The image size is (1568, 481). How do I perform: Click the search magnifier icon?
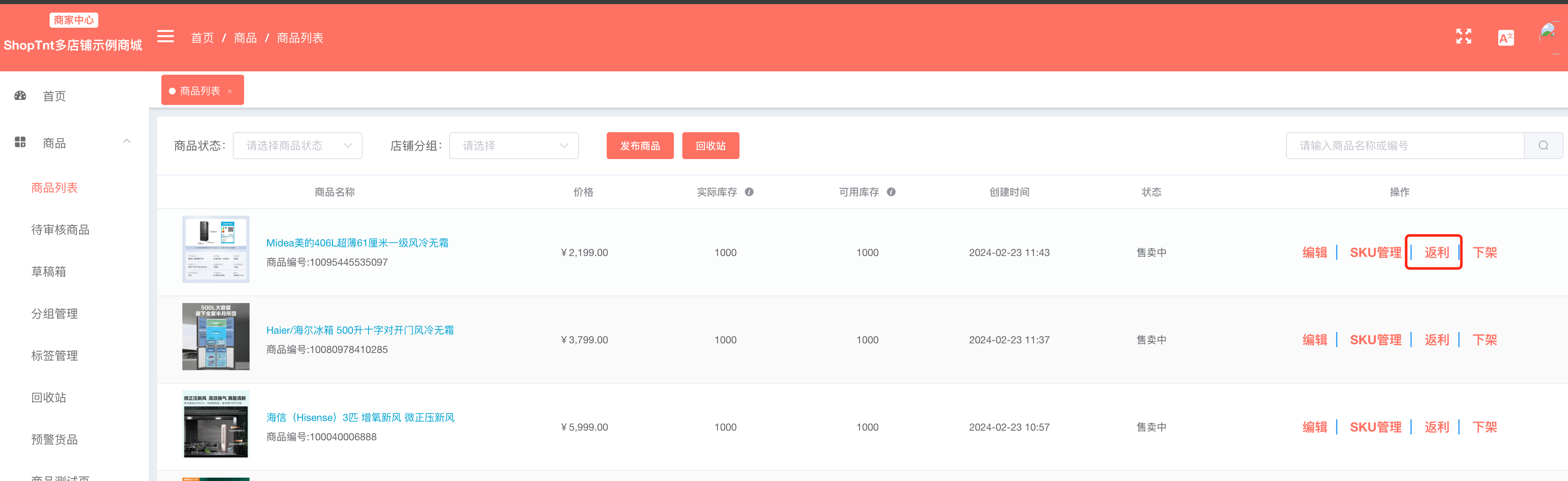[1543, 145]
